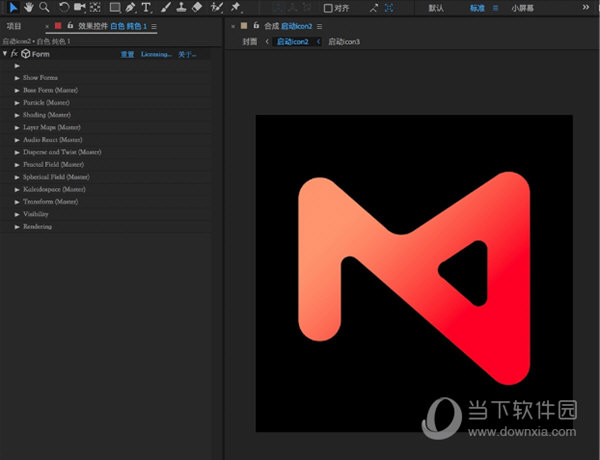
Task: Click the 关于 about link for Form
Action: [187, 54]
